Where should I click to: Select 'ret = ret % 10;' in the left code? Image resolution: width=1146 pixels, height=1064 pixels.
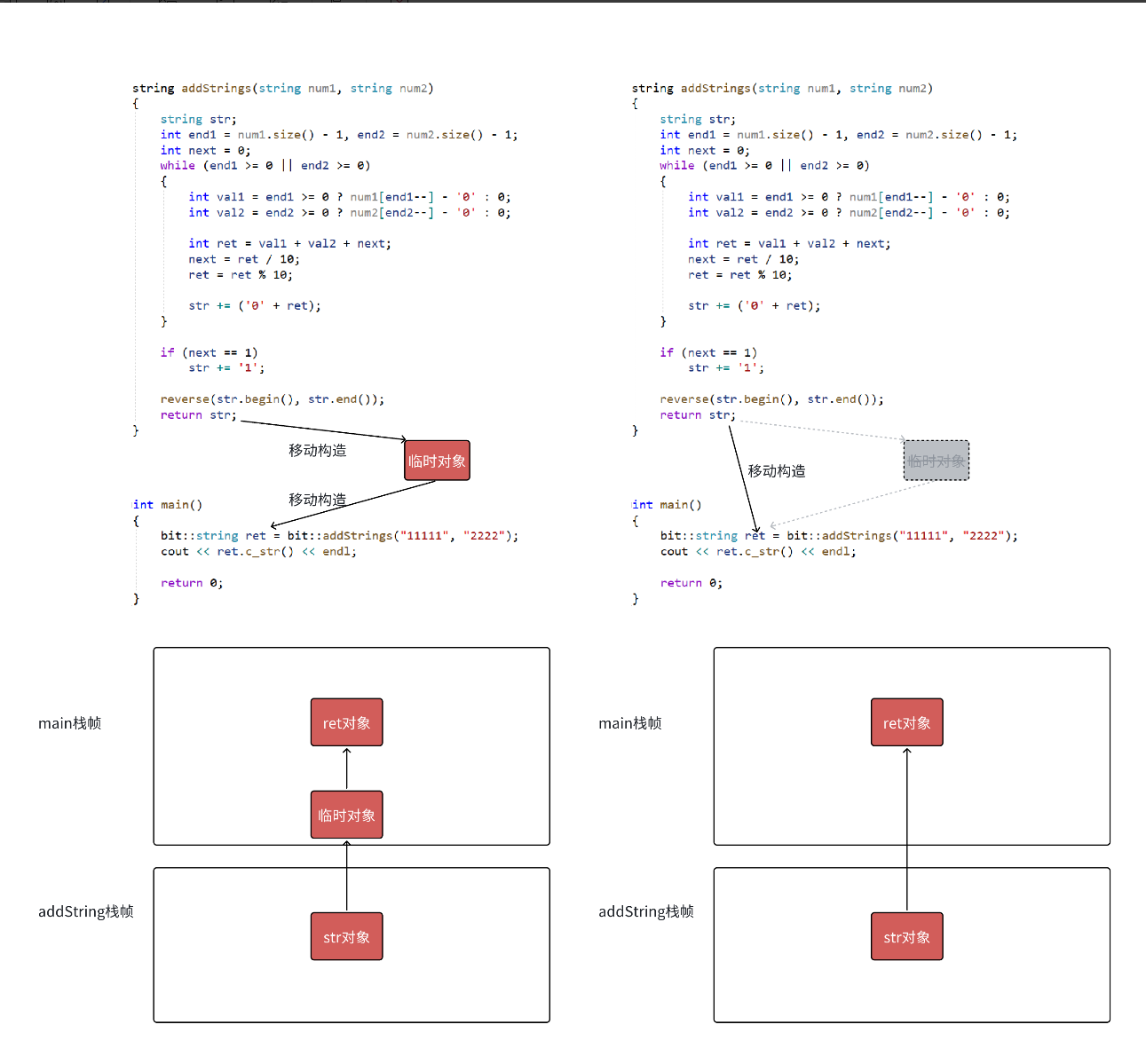pyautogui.click(x=241, y=275)
